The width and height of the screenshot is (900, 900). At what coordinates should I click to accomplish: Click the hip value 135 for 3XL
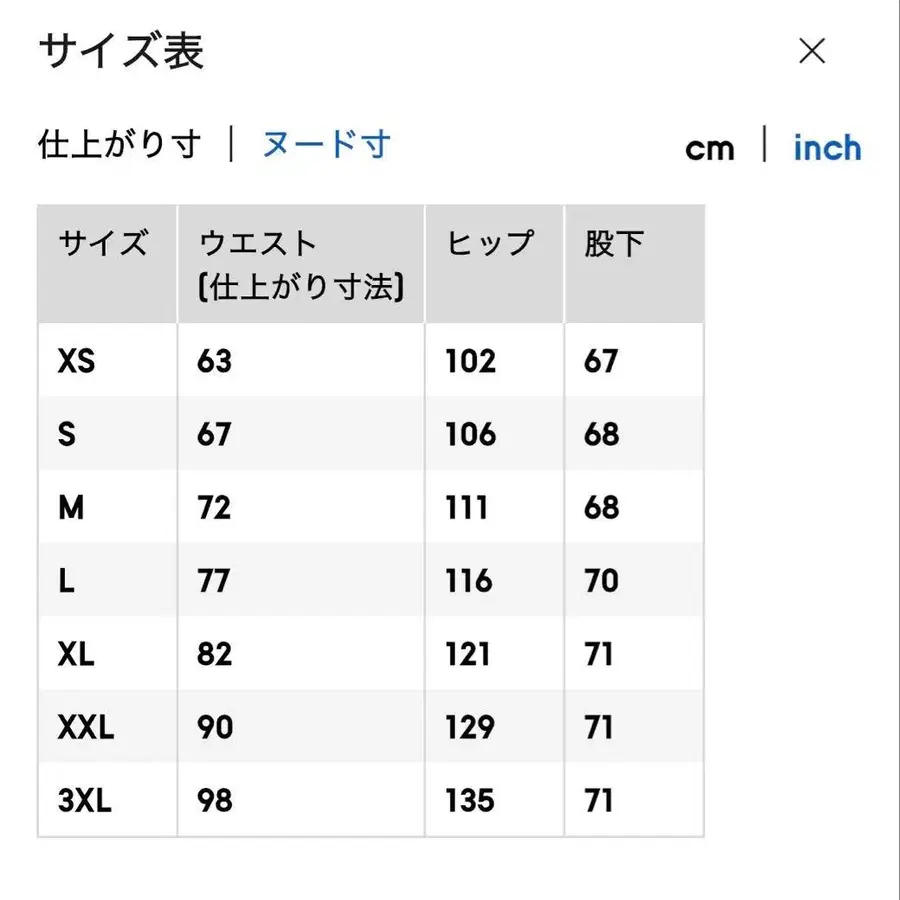pos(470,800)
